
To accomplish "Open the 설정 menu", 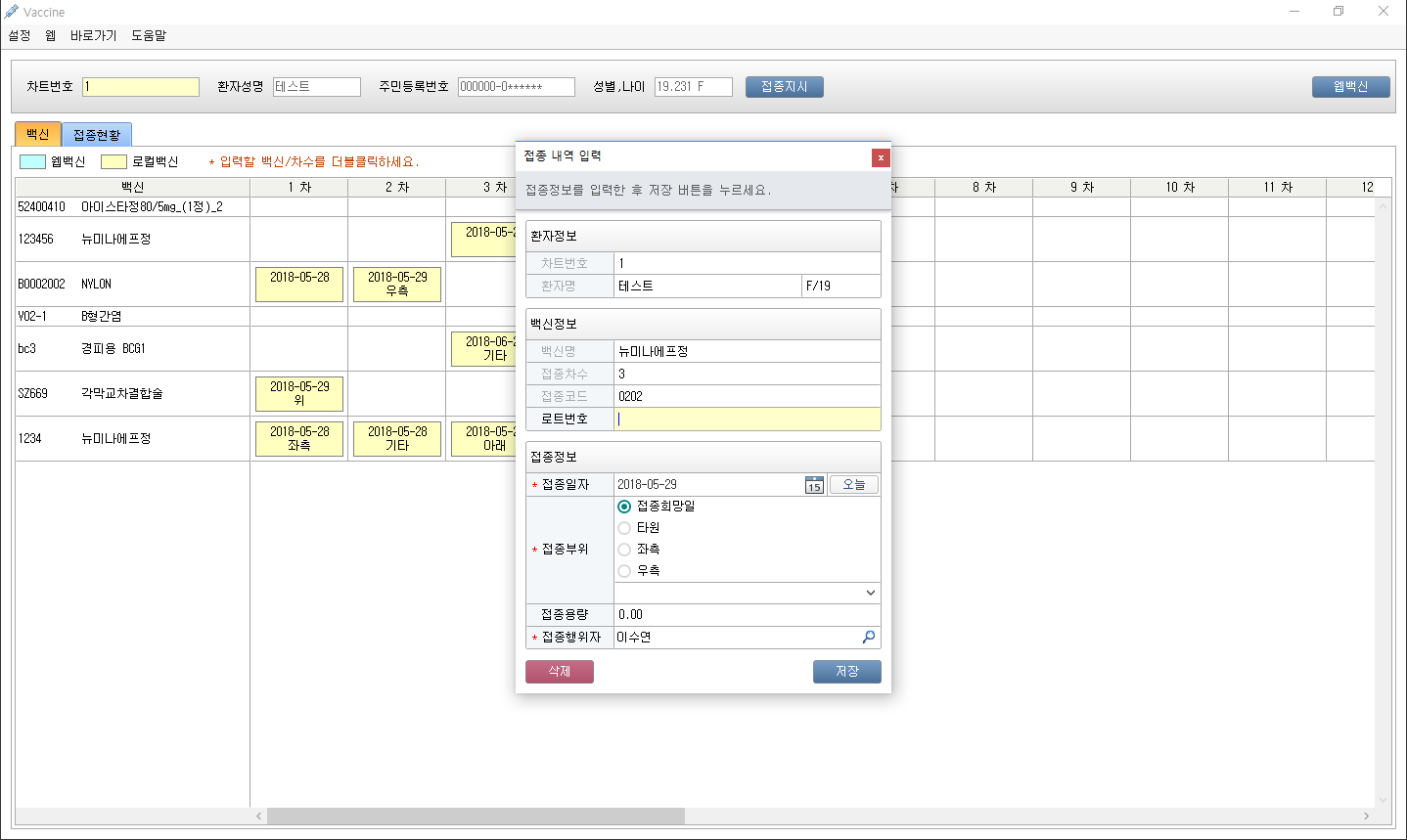I will (20, 36).
